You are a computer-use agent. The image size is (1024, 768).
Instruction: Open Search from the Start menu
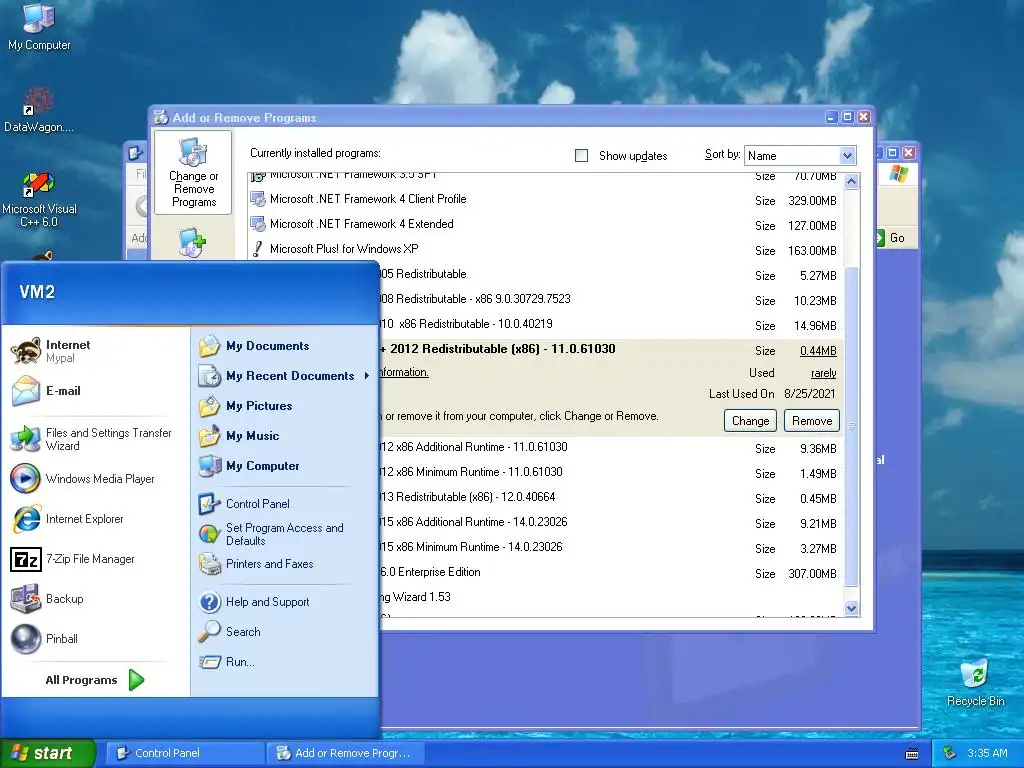284,632
